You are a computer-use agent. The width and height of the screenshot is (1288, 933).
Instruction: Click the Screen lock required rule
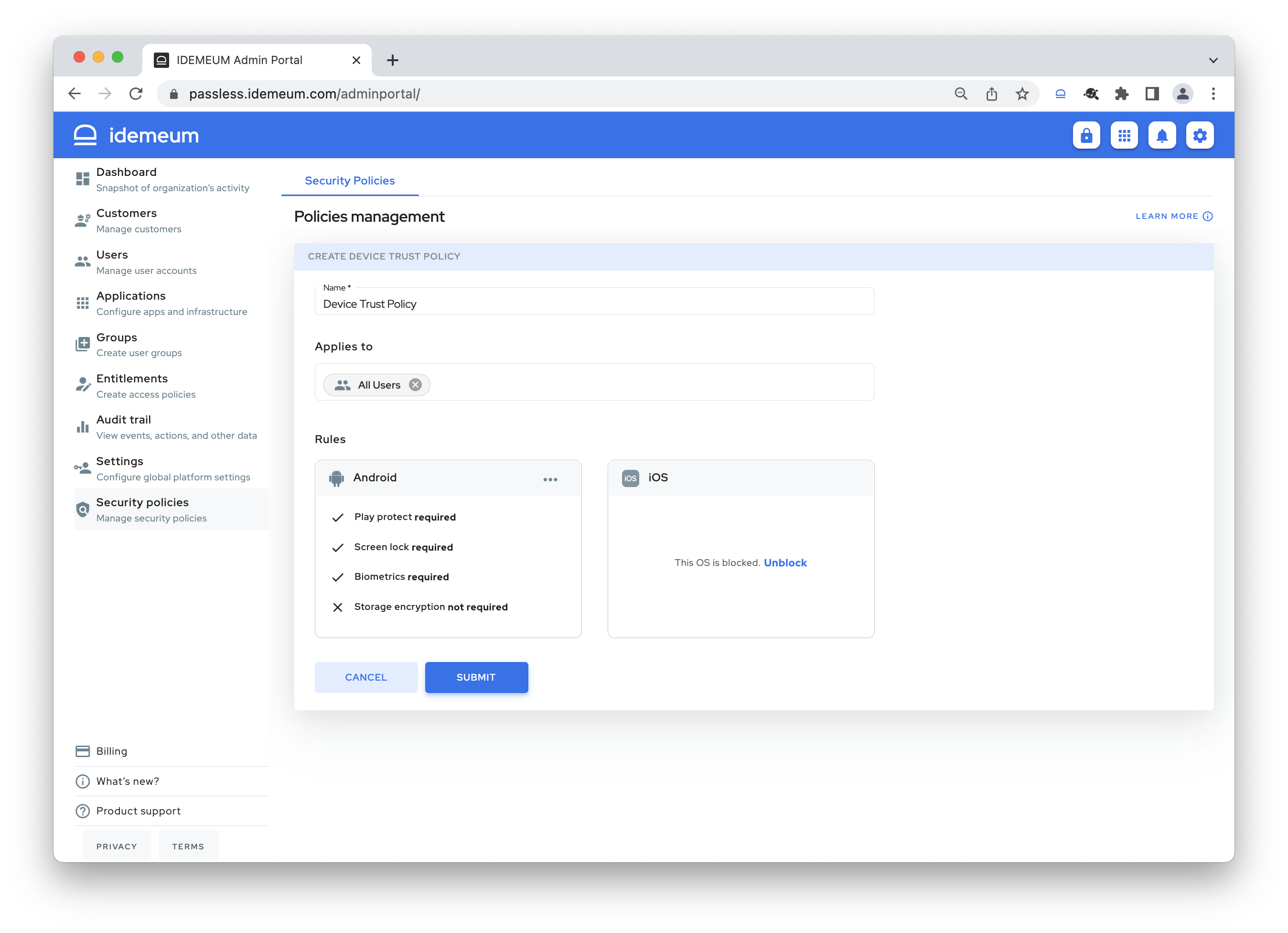(x=392, y=547)
